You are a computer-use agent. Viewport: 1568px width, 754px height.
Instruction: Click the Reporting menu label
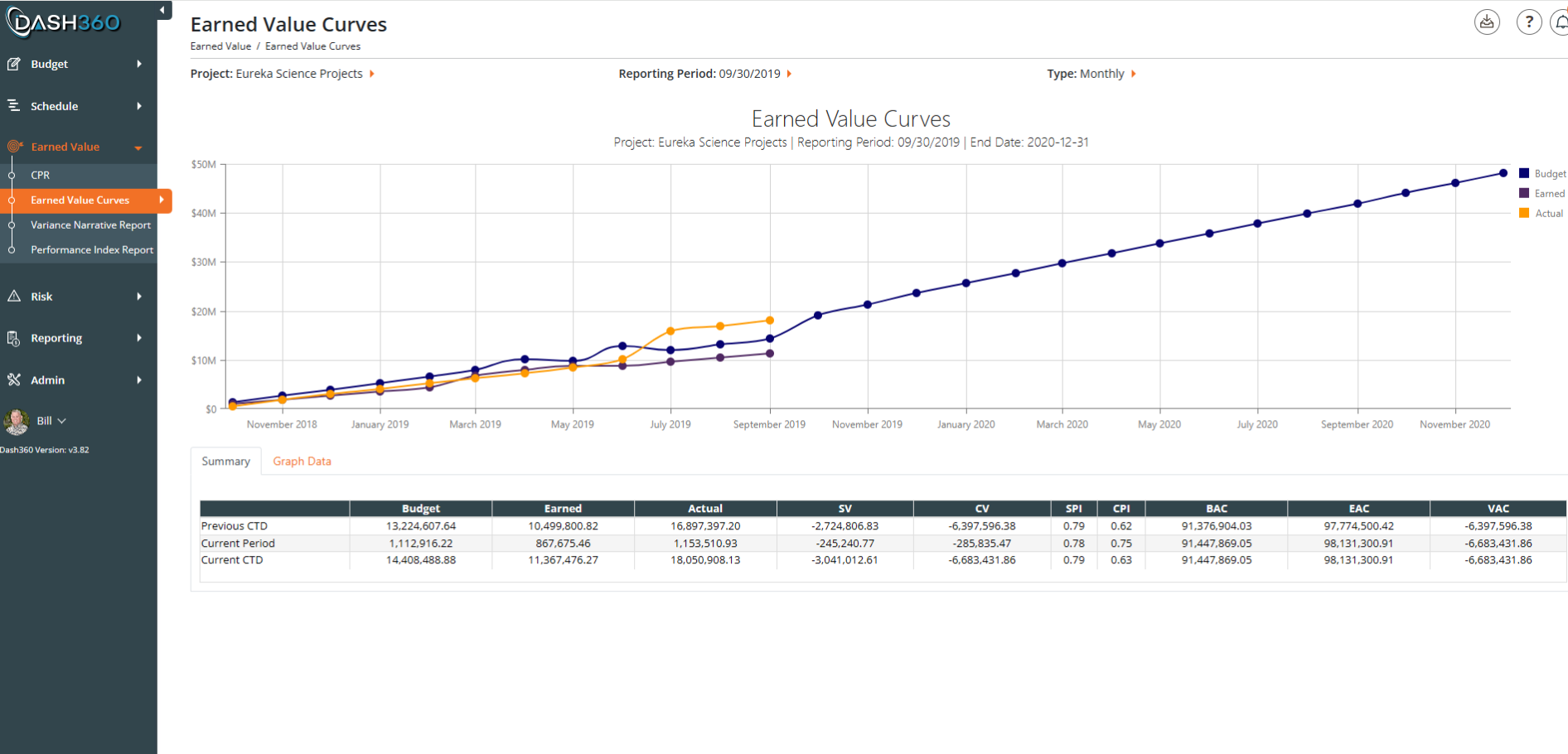[x=56, y=338]
